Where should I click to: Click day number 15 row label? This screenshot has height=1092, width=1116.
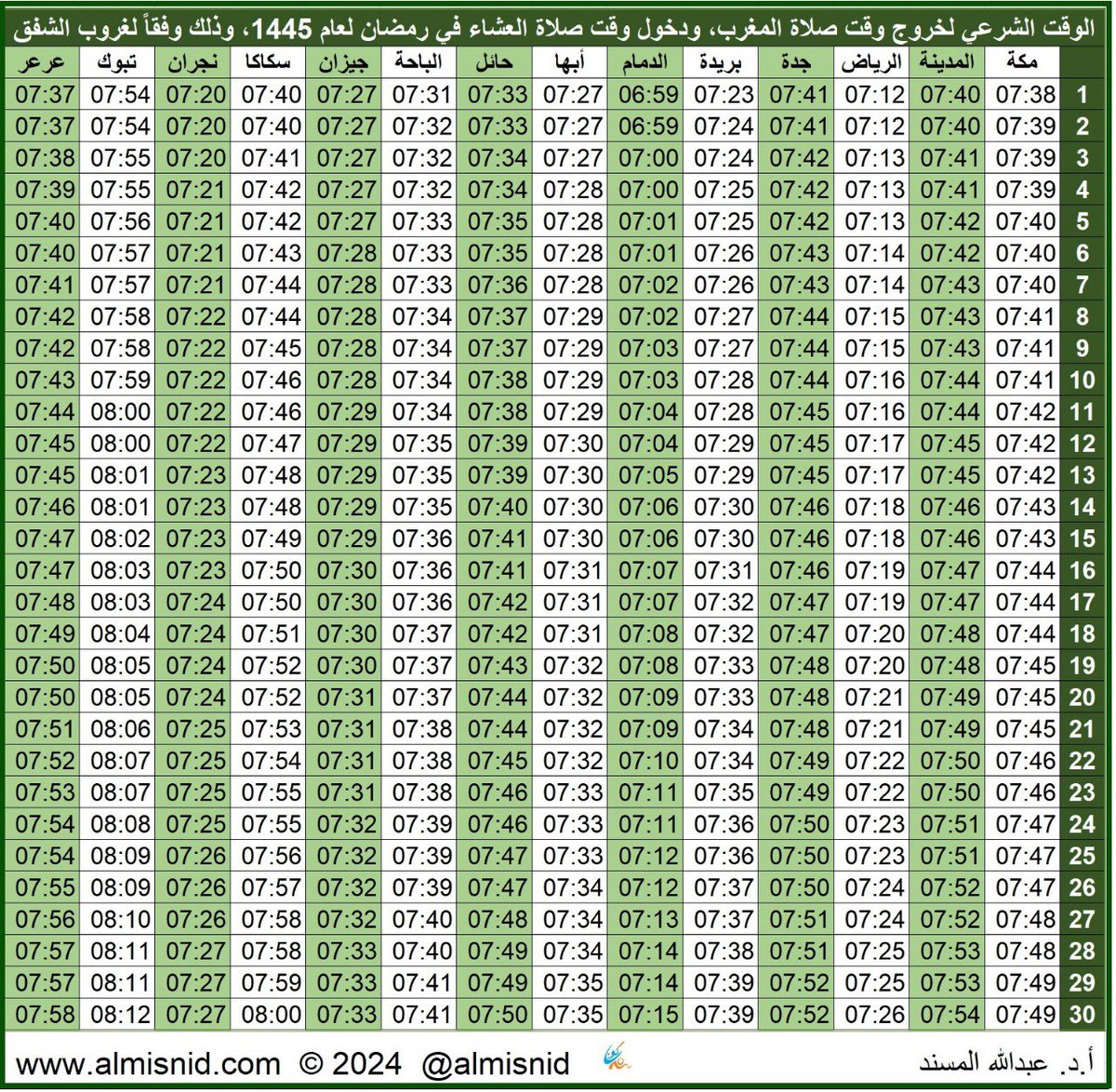[x=1082, y=539]
